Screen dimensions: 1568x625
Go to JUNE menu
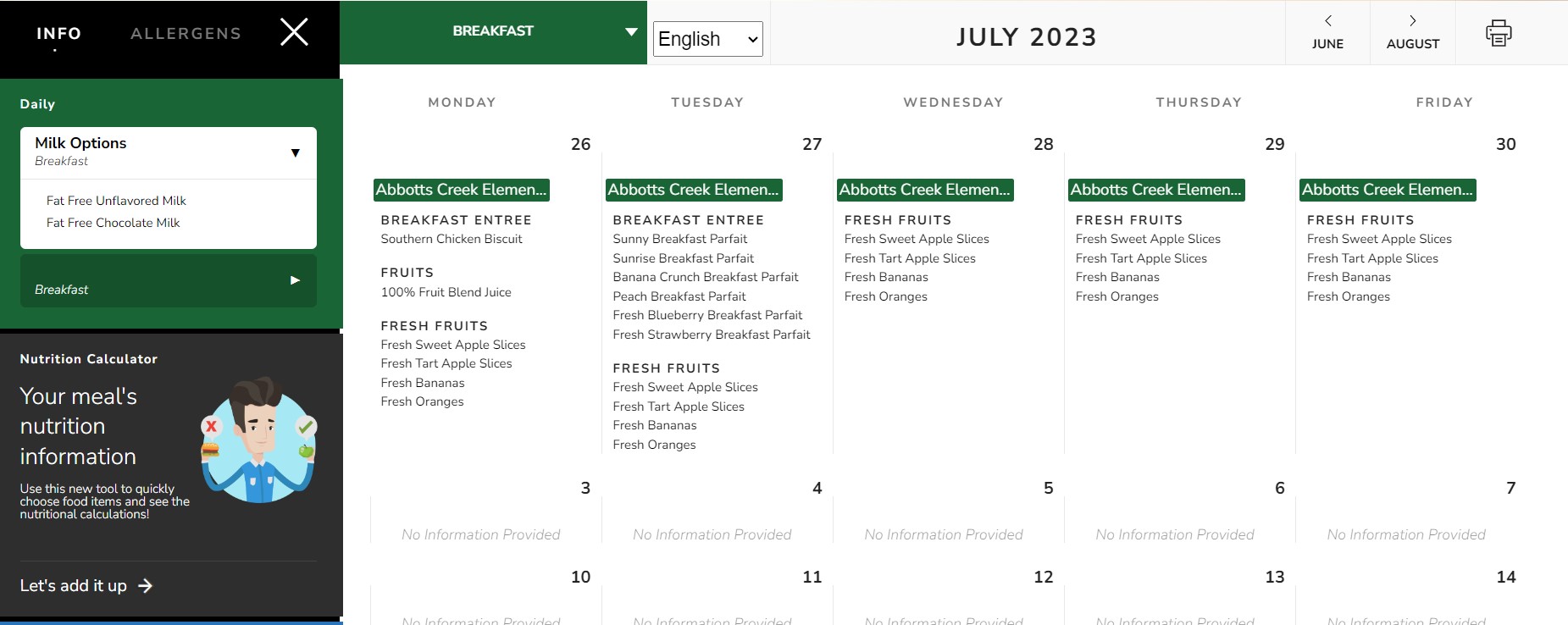click(x=1327, y=32)
